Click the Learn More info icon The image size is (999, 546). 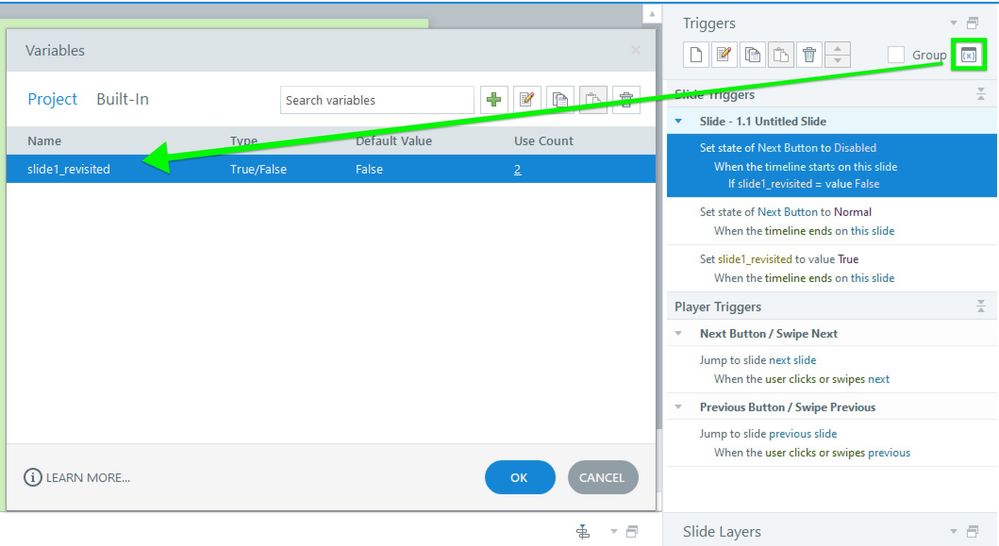(x=32, y=477)
